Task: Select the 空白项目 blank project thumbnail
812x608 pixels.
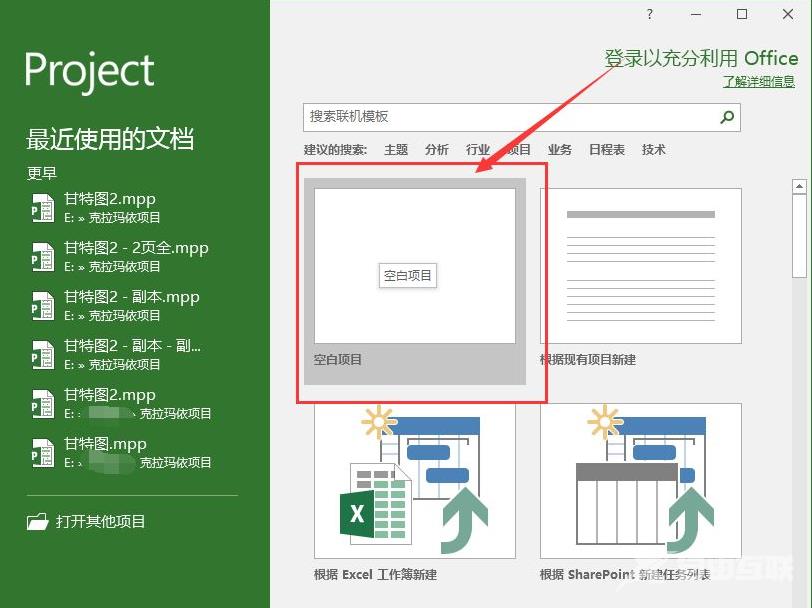Action: (x=415, y=266)
